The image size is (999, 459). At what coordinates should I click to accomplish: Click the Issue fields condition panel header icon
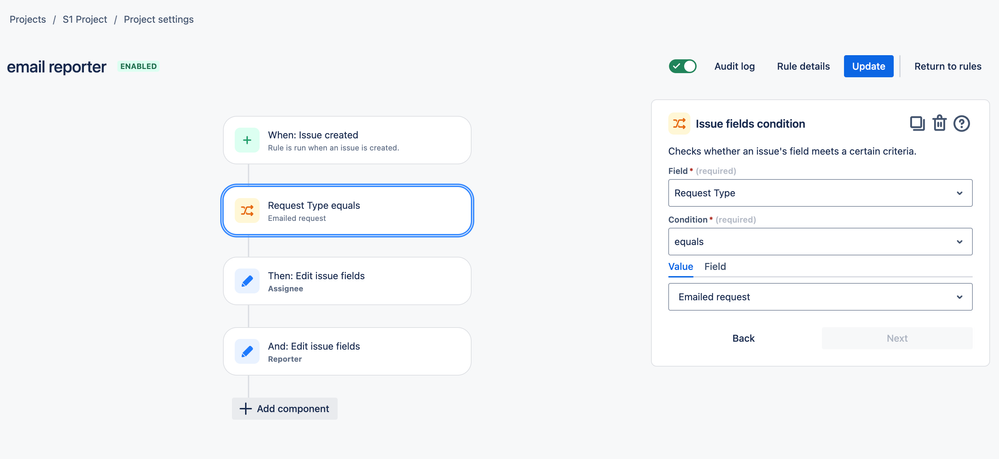[679, 123]
